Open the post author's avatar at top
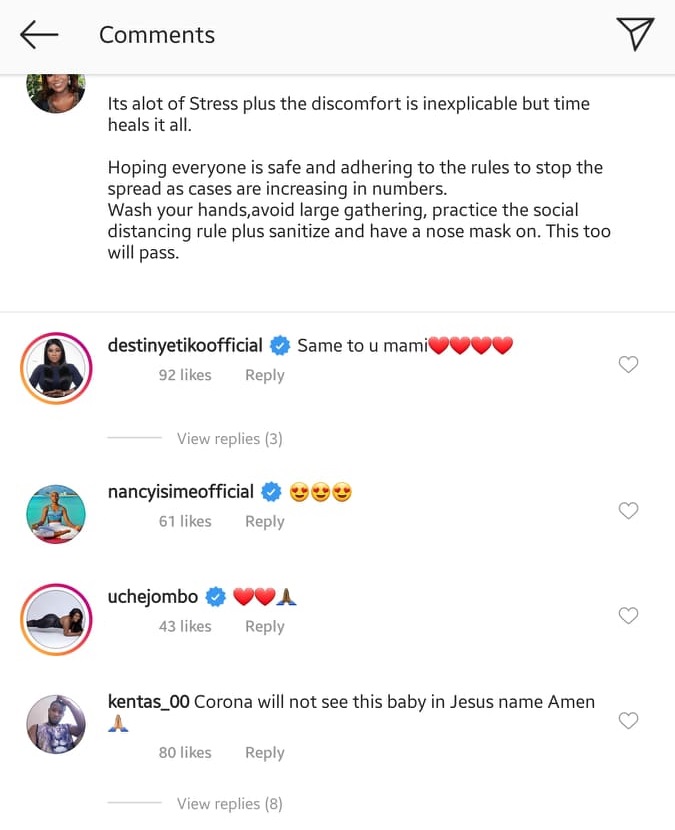 56,92
